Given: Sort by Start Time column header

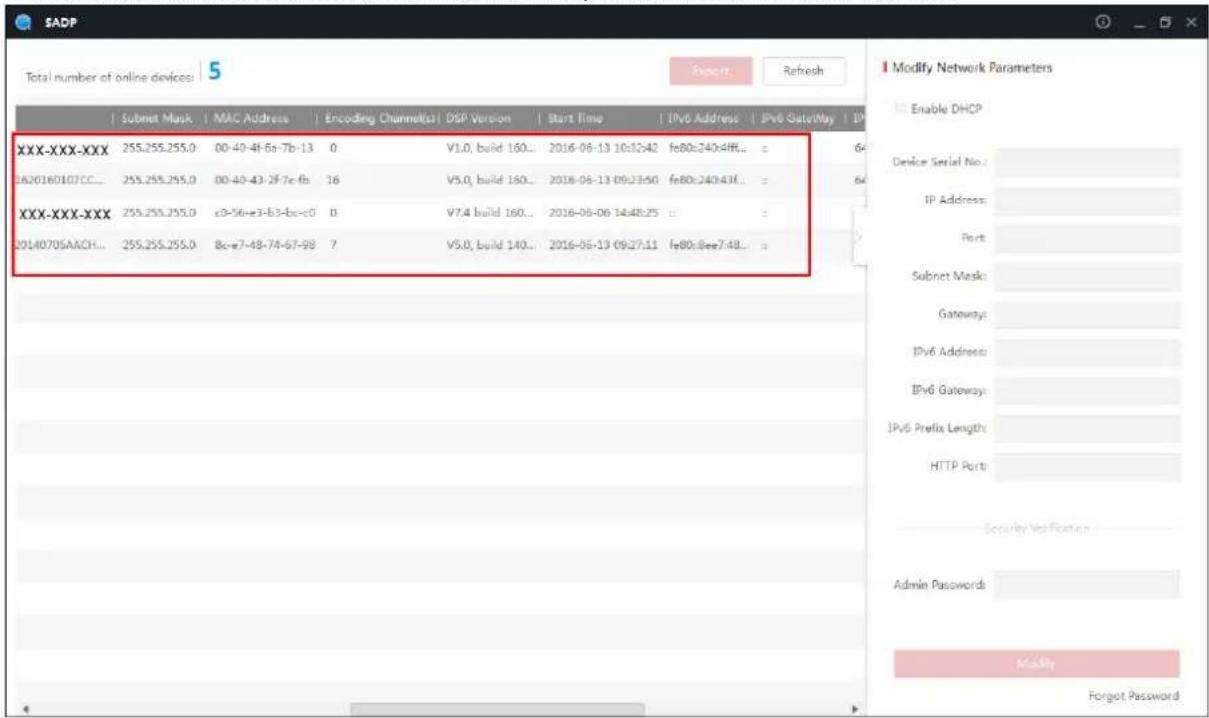Looking at the screenshot, I should (x=573, y=119).
